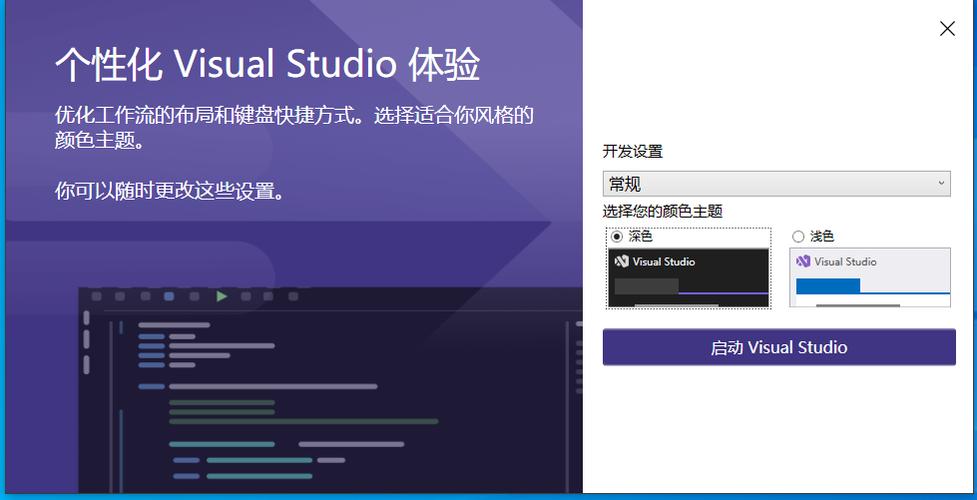Click the green play icon in the illustration

click(x=221, y=296)
